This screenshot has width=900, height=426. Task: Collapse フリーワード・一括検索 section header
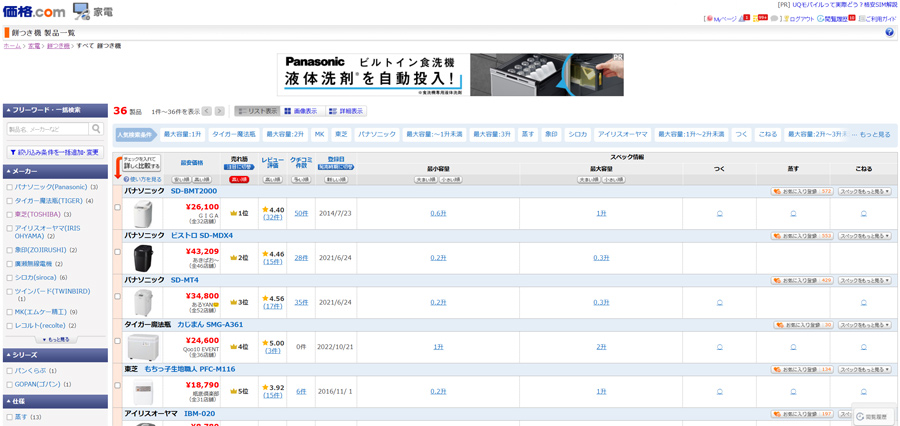[55, 110]
